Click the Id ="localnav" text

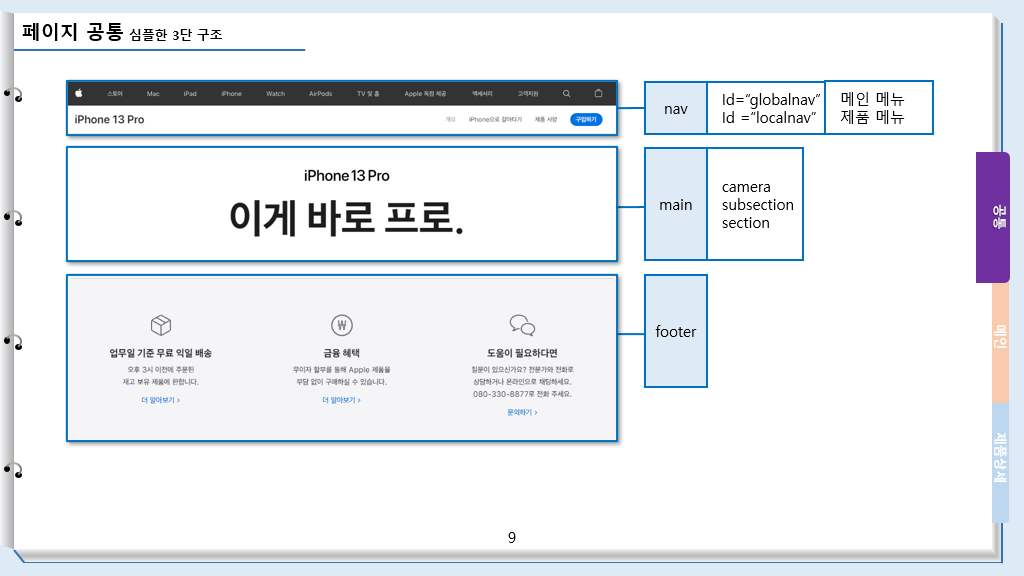769,118
